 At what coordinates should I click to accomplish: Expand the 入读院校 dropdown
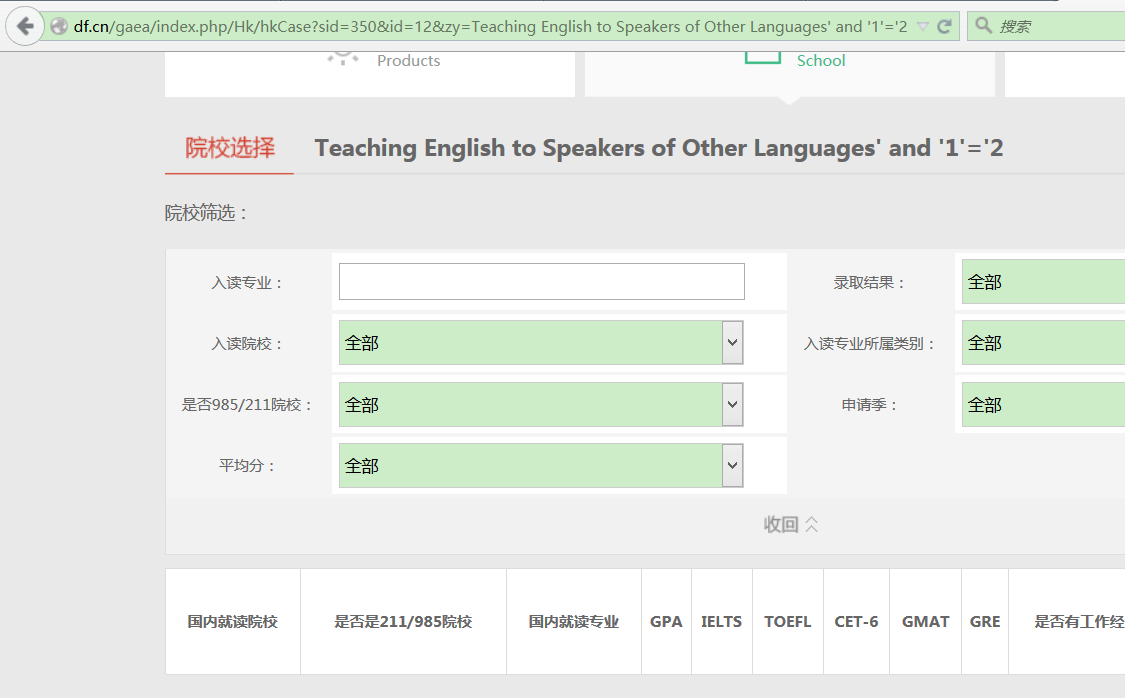732,343
